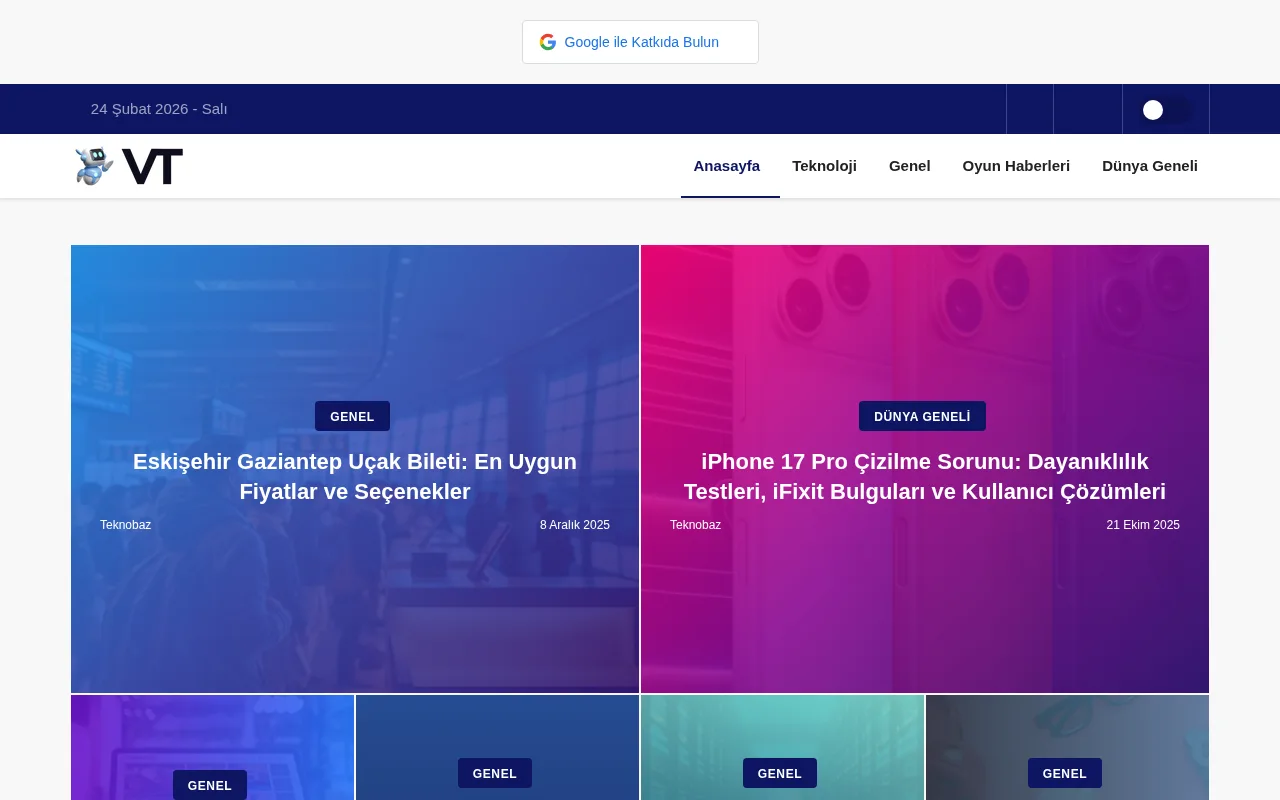Open the Anasayfa menu item
The width and height of the screenshot is (1280, 800).
tap(727, 166)
